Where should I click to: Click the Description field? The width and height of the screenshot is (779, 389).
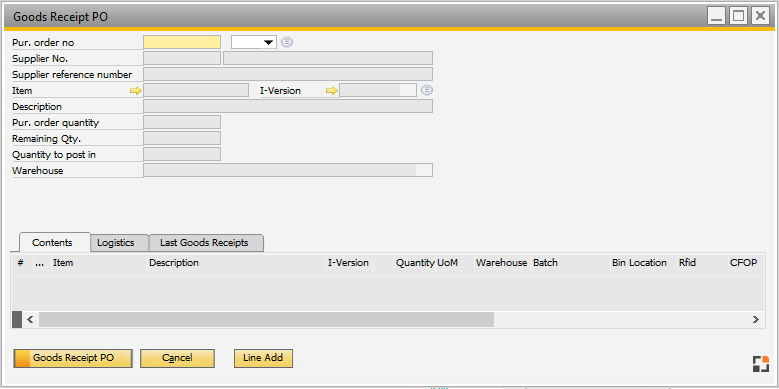pyautogui.click(x=288, y=106)
